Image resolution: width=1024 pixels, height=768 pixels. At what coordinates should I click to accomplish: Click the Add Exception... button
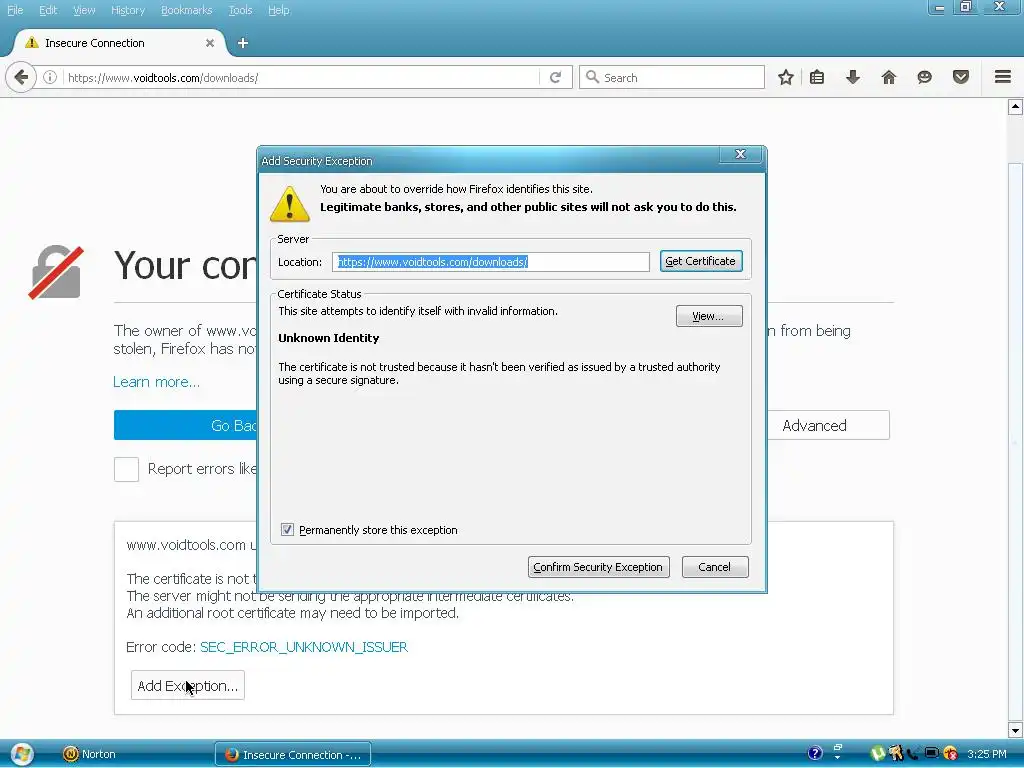187,686
